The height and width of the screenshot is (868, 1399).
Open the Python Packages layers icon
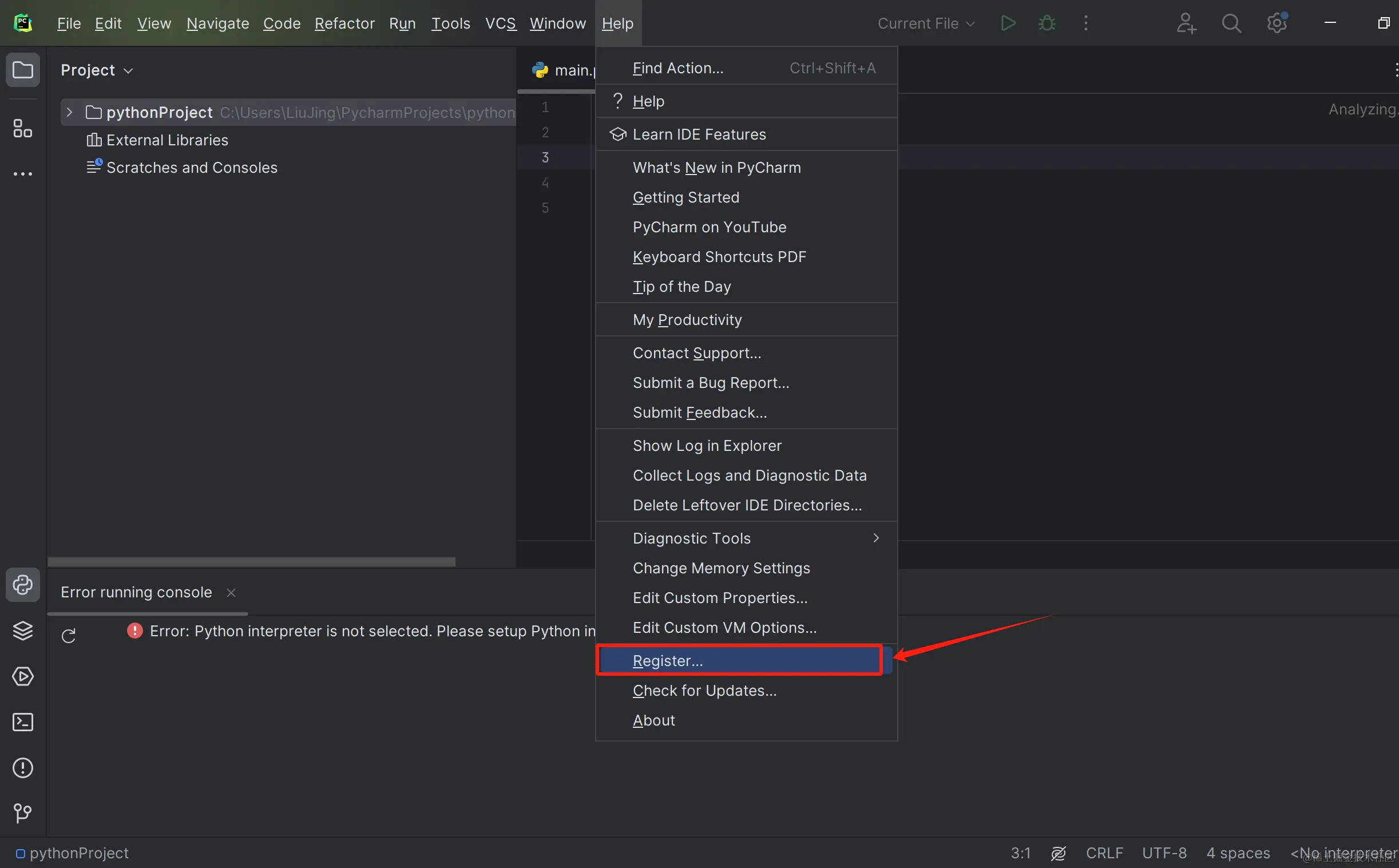[x=22, y=631]
